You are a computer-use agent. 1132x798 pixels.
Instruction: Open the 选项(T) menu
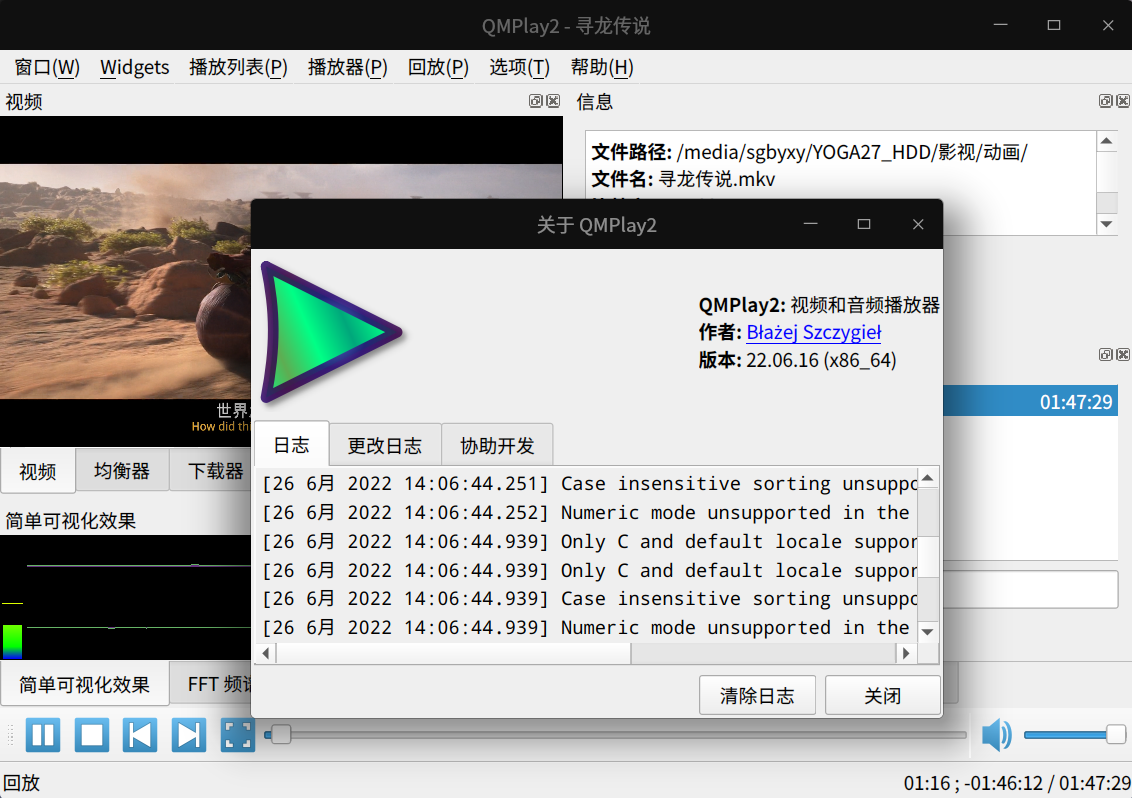tap(519, 68)
